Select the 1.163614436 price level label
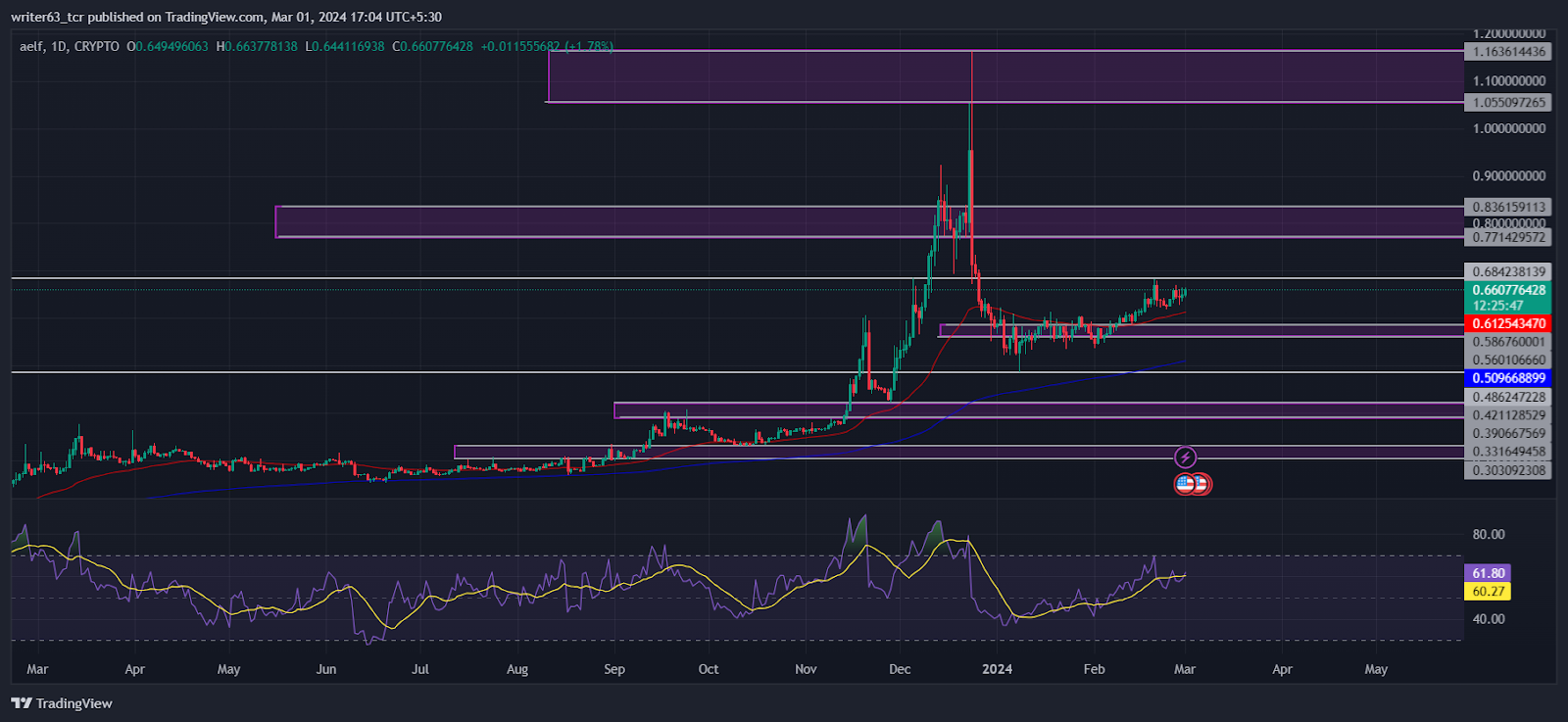Screen dimensions: 1568x722 point(1508,52)
